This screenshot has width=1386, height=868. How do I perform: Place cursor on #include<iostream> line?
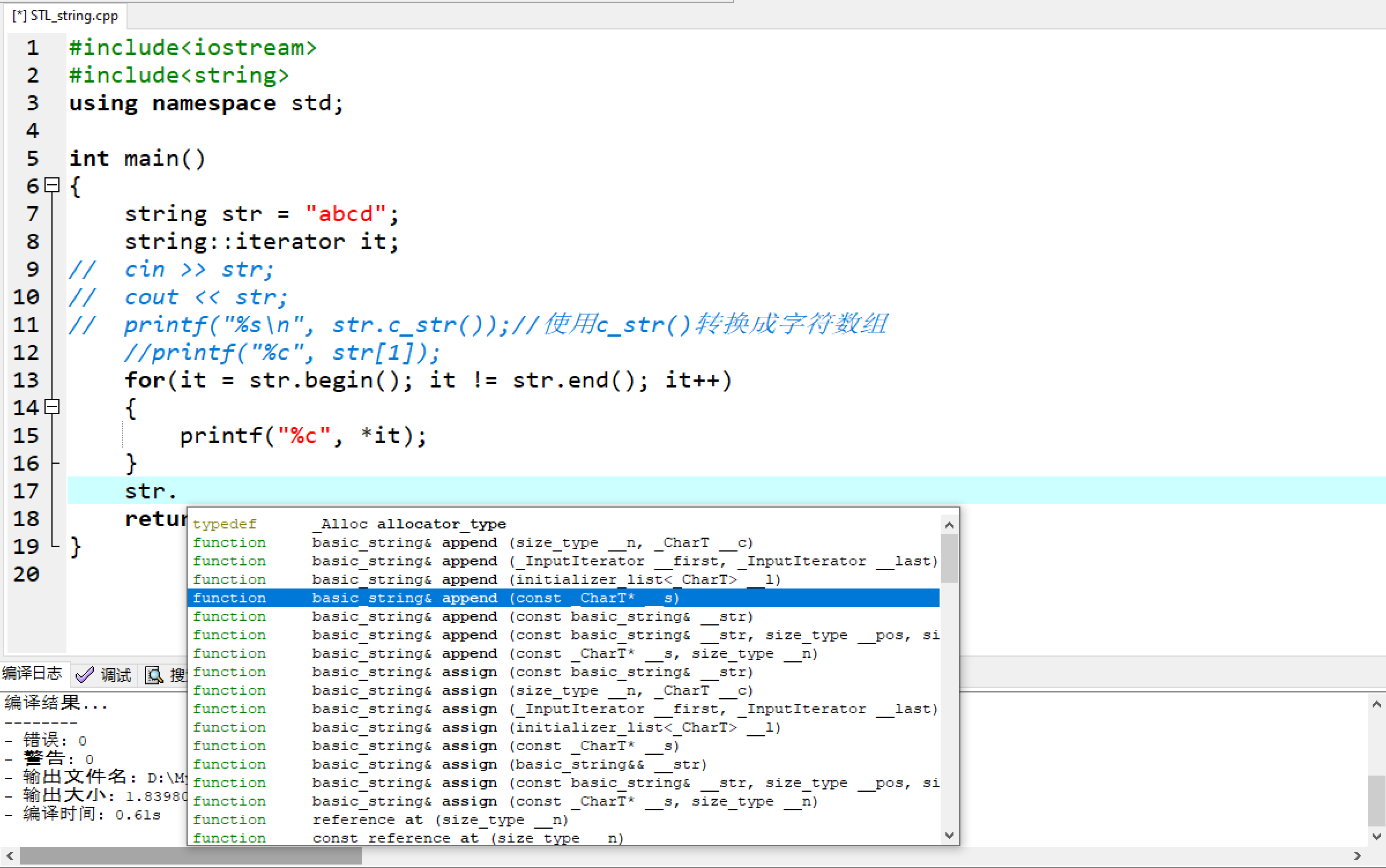click(x=193, y=47)
